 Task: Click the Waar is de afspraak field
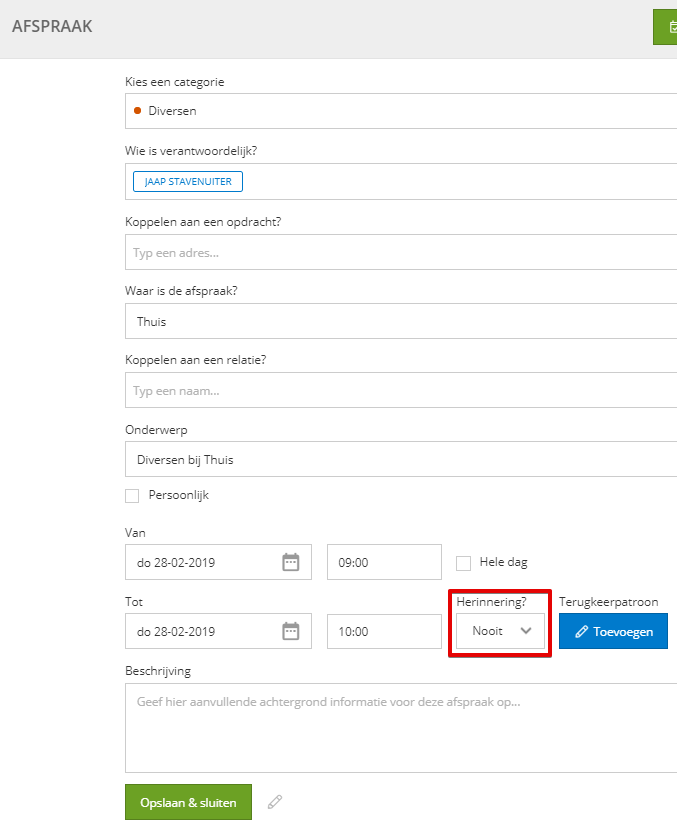[x=401, y=321]
